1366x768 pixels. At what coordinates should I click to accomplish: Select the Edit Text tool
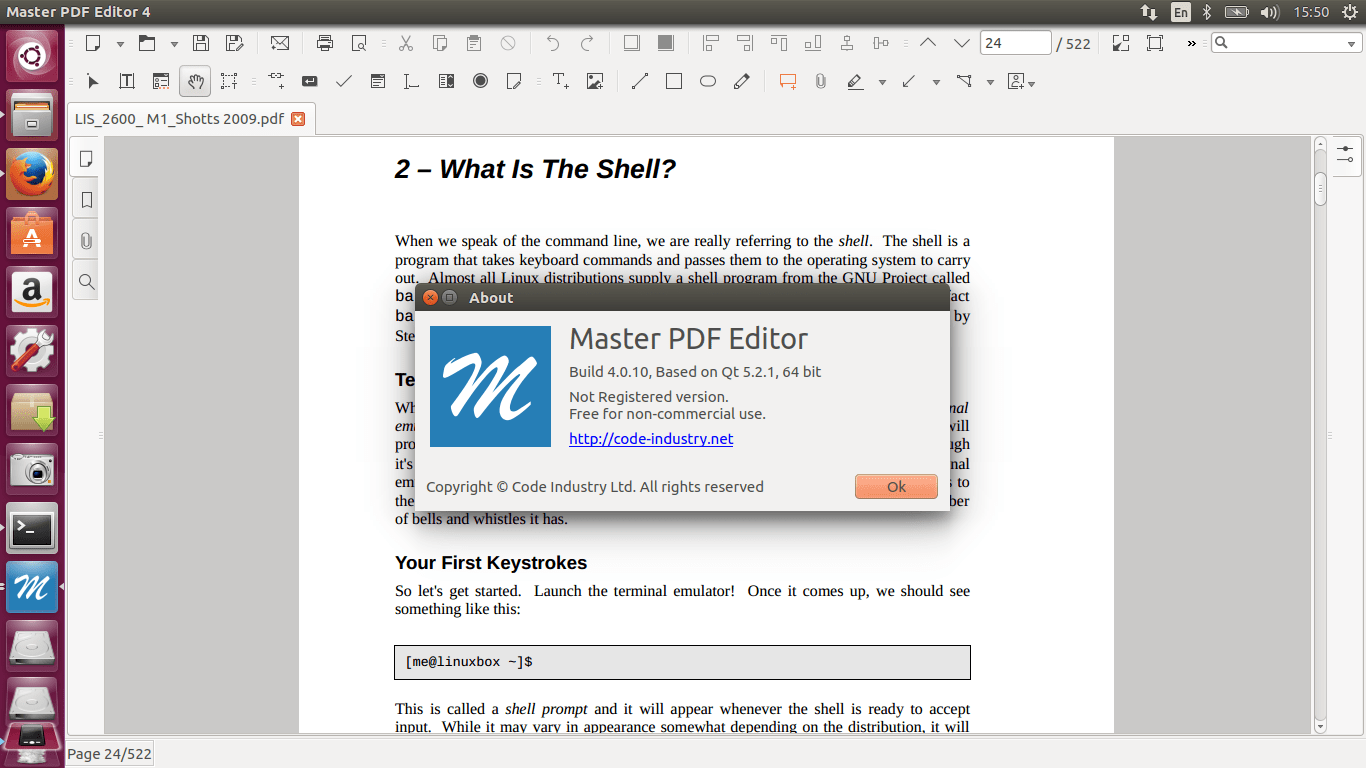(127, 81)
